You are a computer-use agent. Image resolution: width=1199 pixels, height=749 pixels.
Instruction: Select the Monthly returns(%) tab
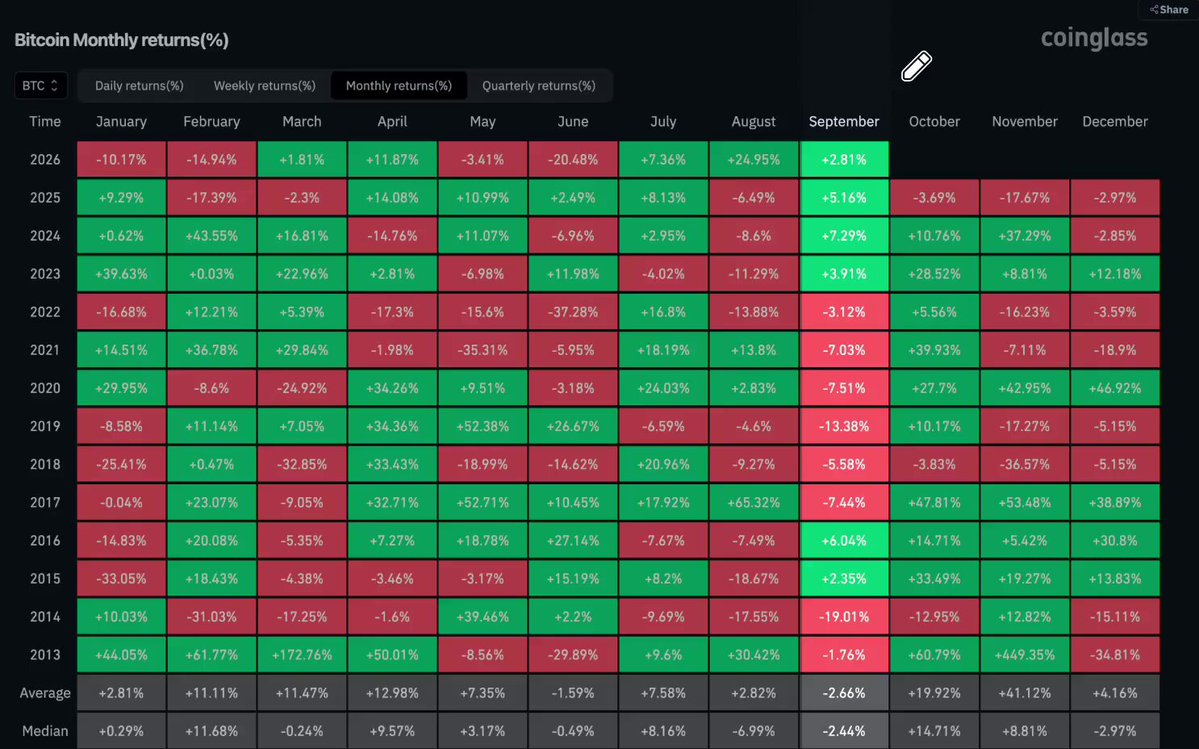[x=399, y=86]
